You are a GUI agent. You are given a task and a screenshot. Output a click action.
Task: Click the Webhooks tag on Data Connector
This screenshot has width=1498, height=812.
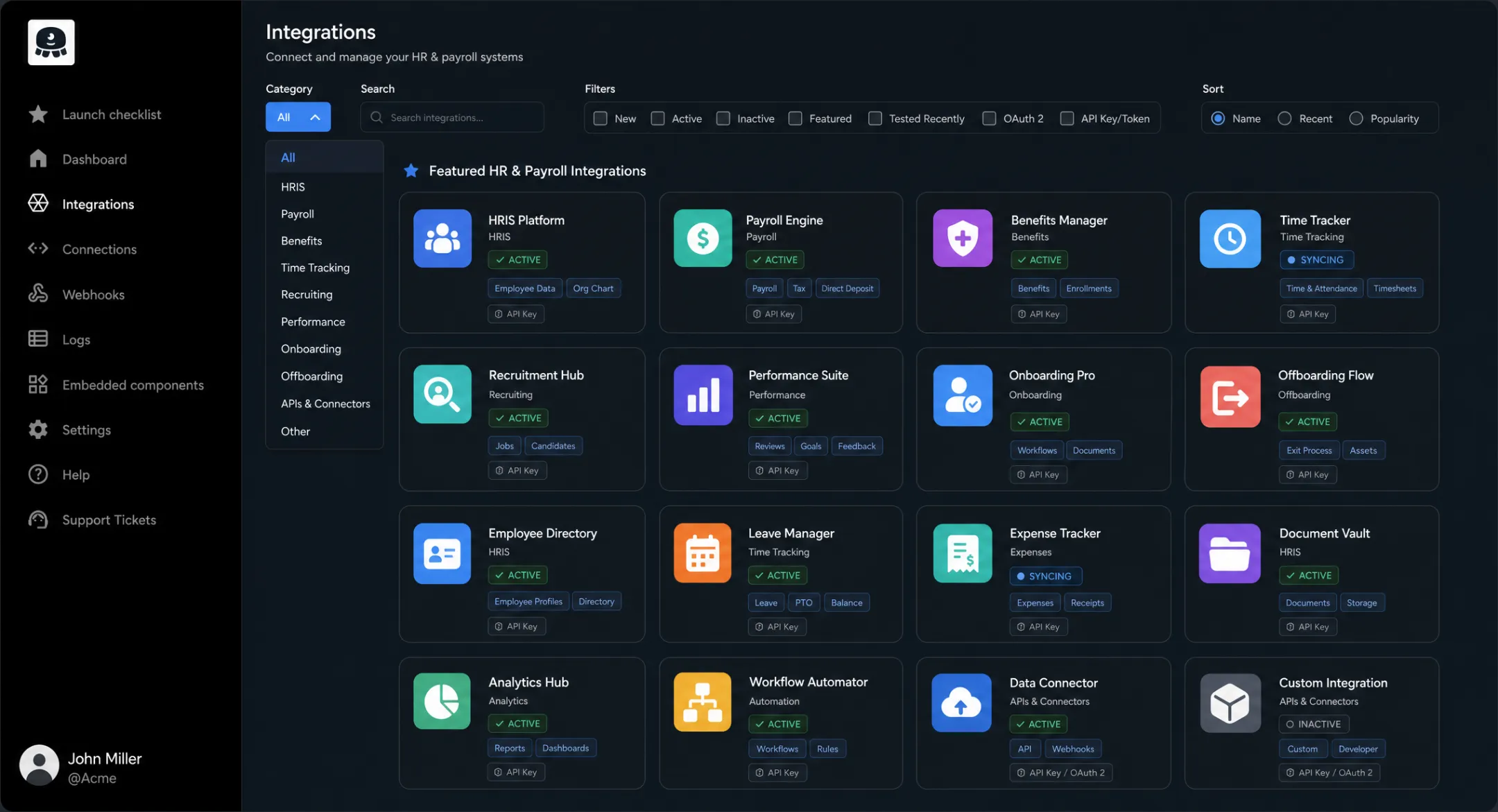coord(1073,749)
